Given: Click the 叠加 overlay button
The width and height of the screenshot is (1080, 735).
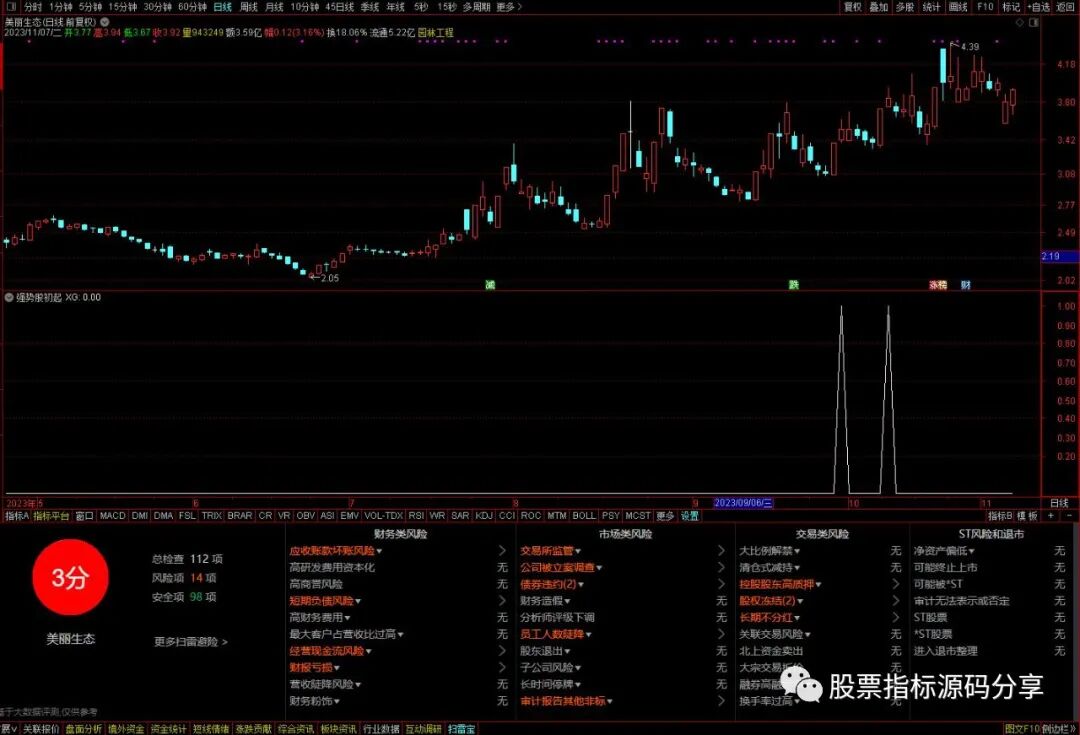Looking at the screenshot, I should 878,7.
